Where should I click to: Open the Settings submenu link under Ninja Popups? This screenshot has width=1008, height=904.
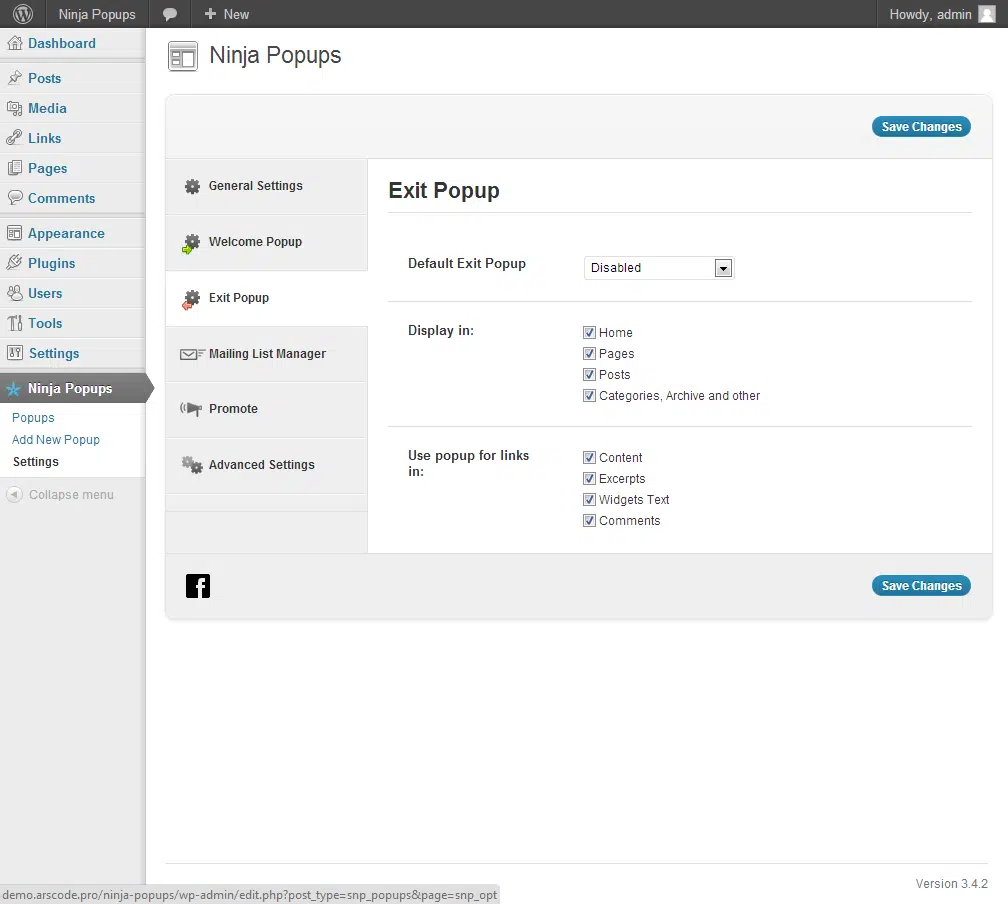(x=36, y=462)
